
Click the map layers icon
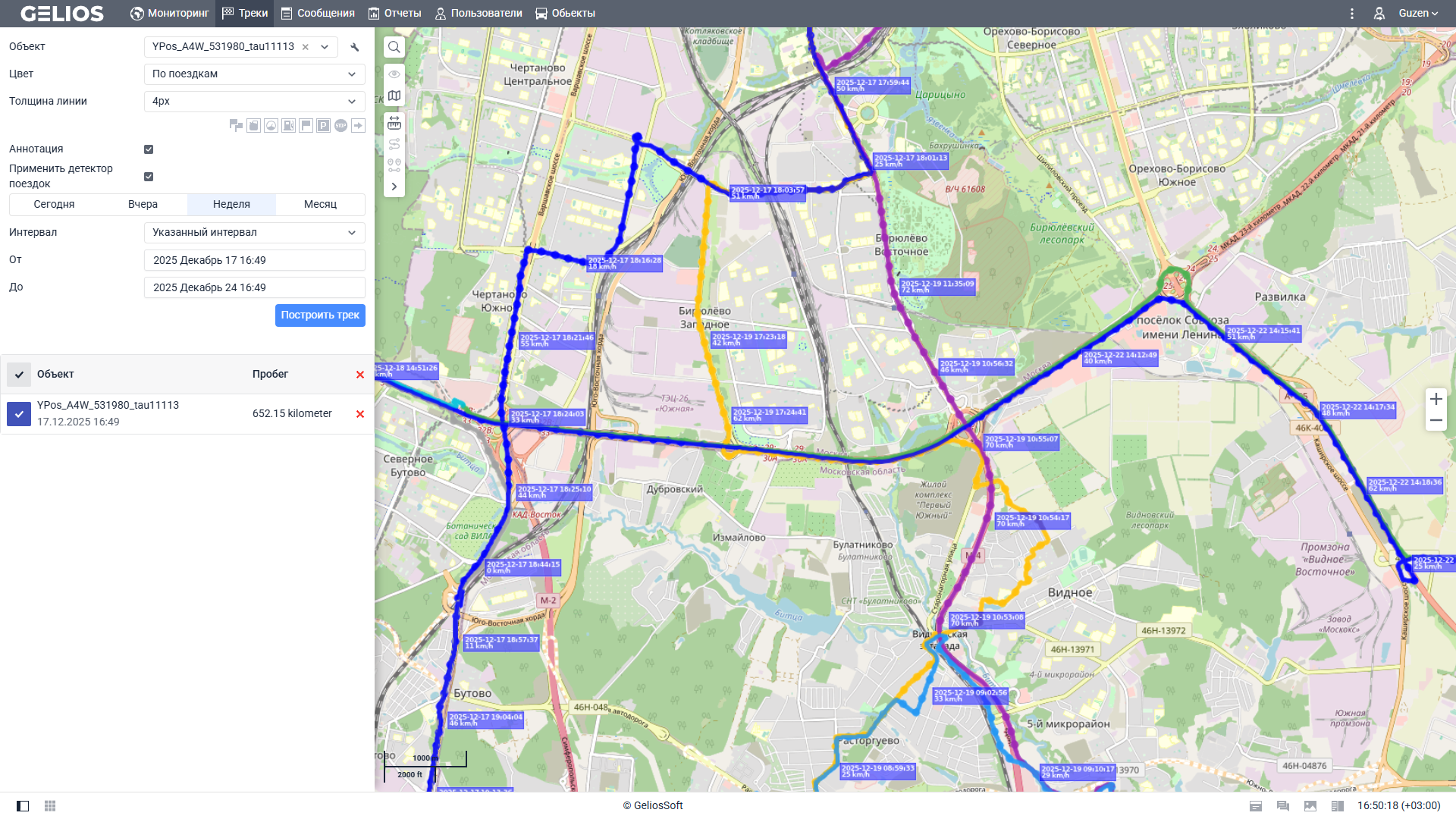[x=394, y=96]
